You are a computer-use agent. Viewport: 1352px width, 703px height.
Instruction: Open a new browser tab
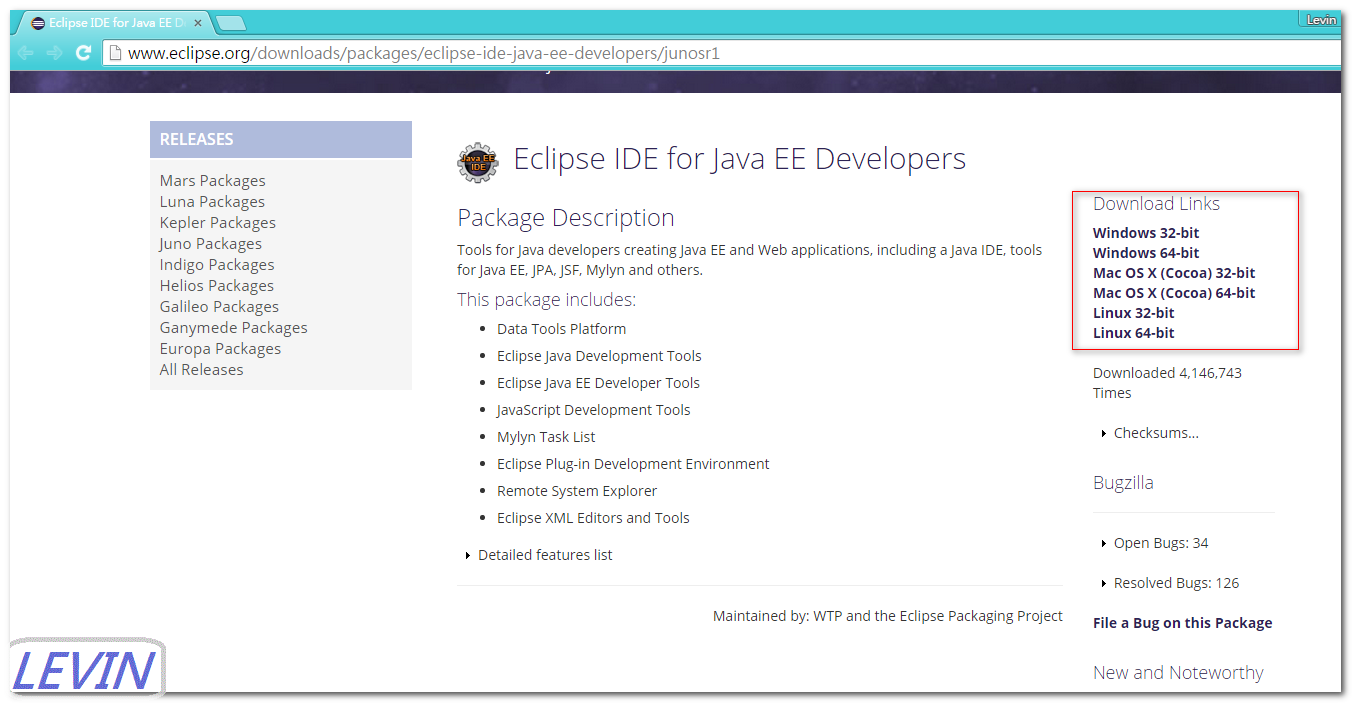point(231,22)
